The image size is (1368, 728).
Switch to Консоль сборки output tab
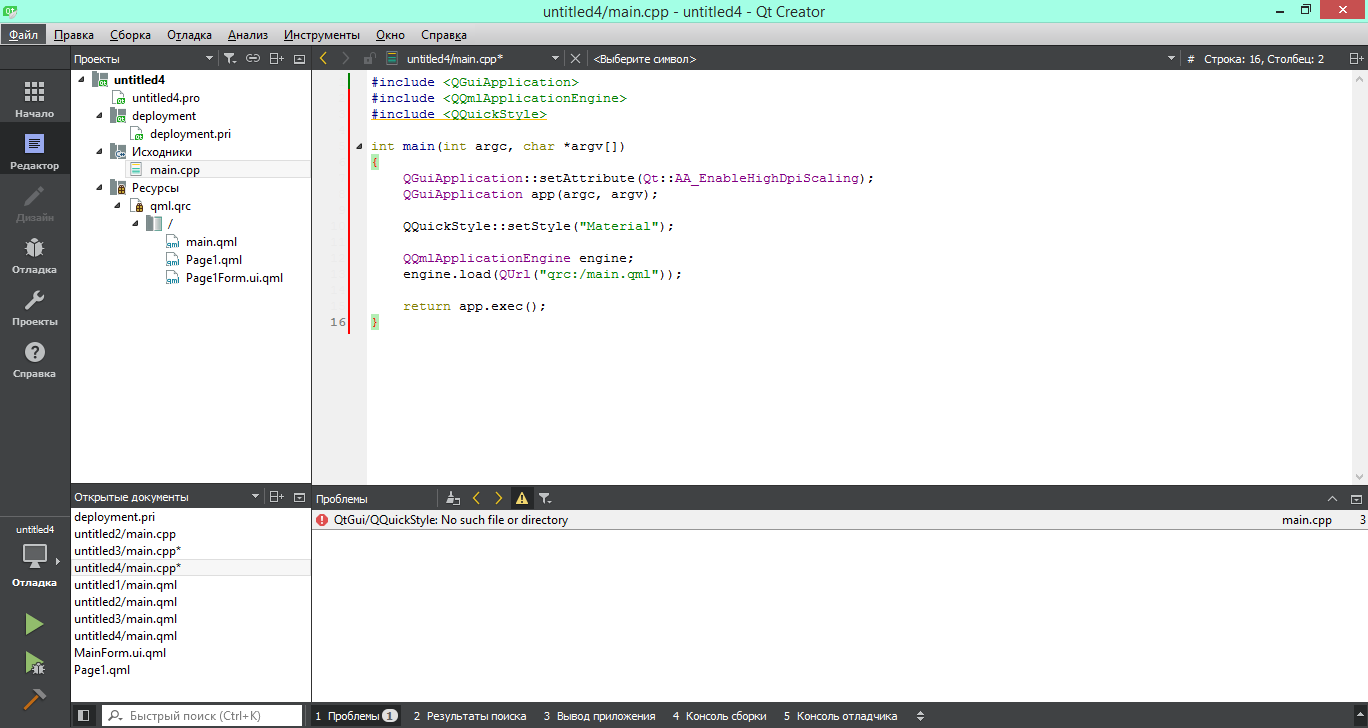719,716
